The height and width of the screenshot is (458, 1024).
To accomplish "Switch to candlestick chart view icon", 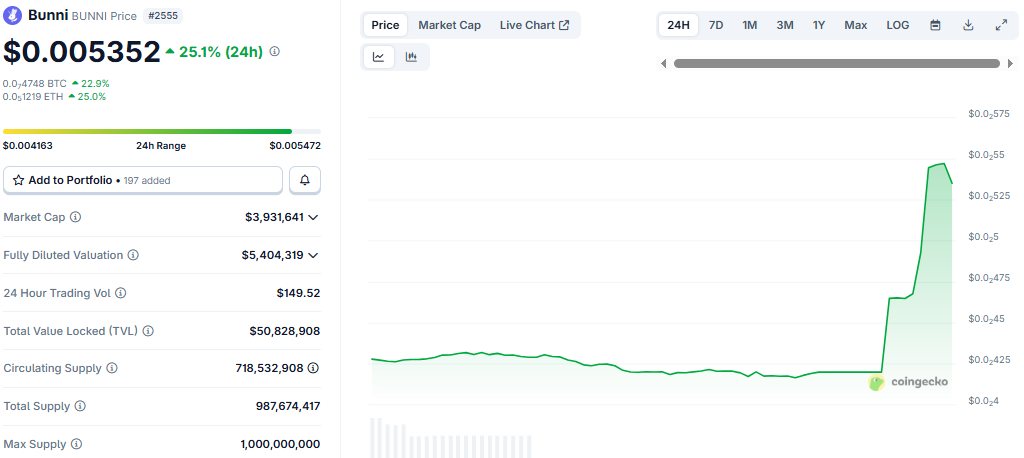I will pos(411,57).
